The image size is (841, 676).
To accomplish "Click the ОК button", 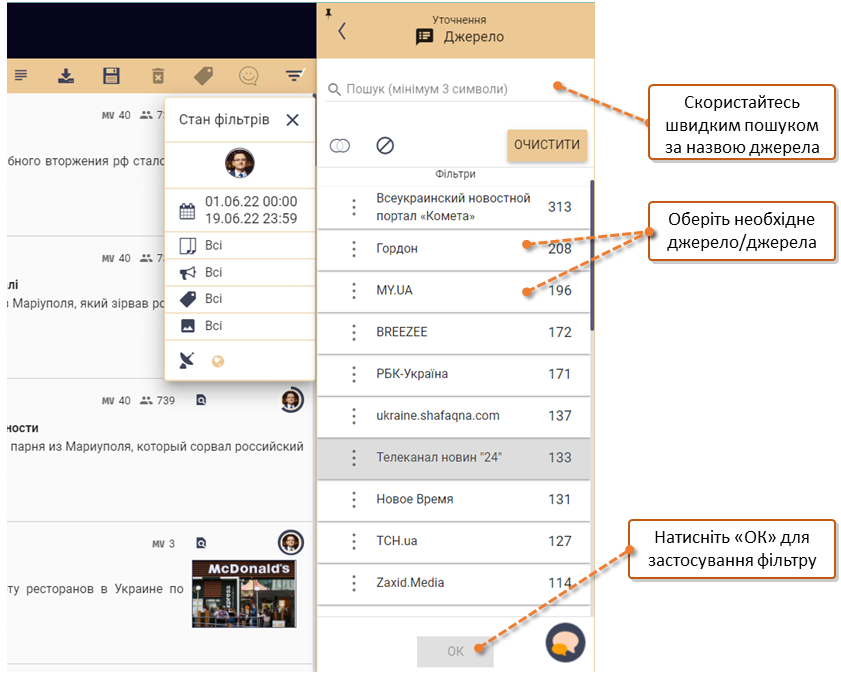I will [x=455, y=651].
